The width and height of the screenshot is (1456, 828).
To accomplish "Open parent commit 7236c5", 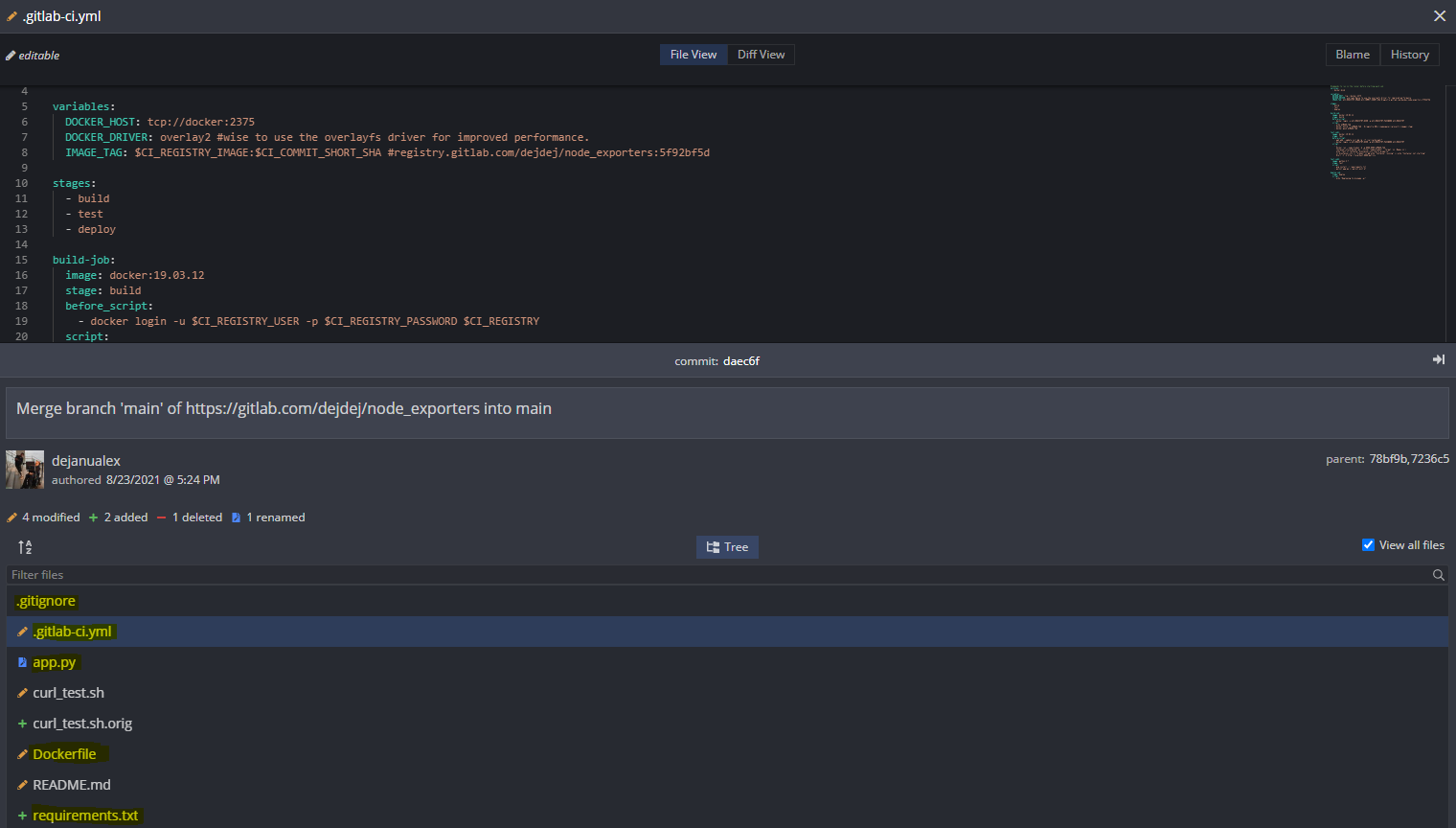I will click(x=1430, y=459).
